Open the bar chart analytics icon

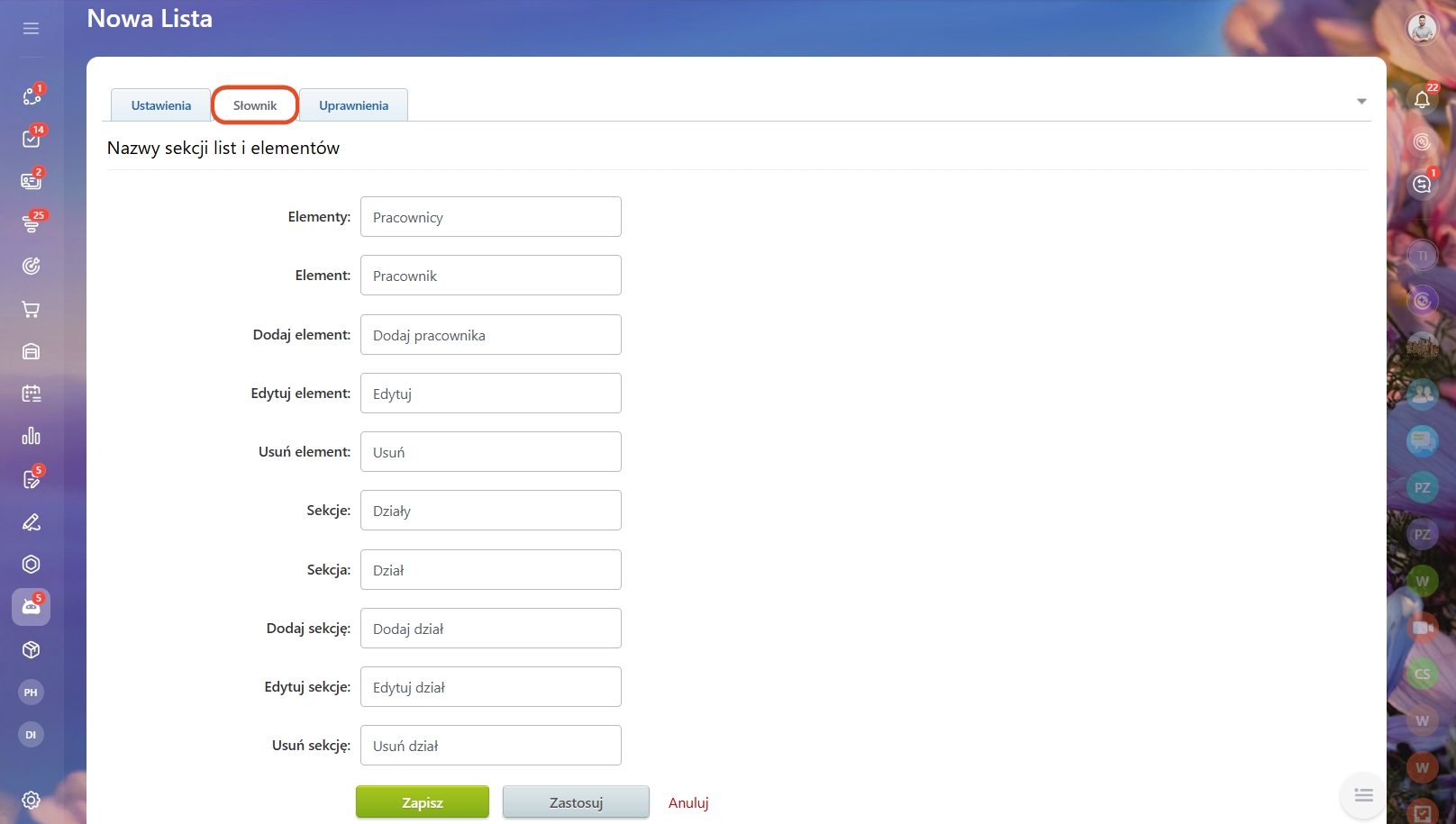click(x=31, y=436)
